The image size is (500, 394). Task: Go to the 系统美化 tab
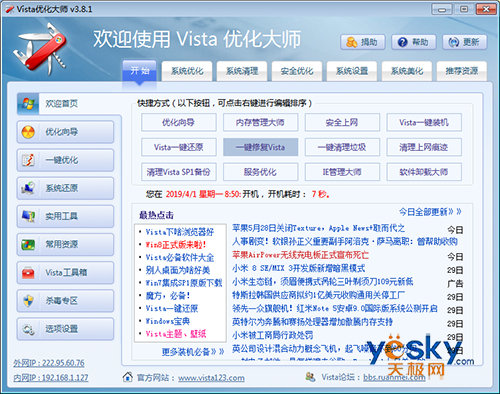(x=407, y=71)
